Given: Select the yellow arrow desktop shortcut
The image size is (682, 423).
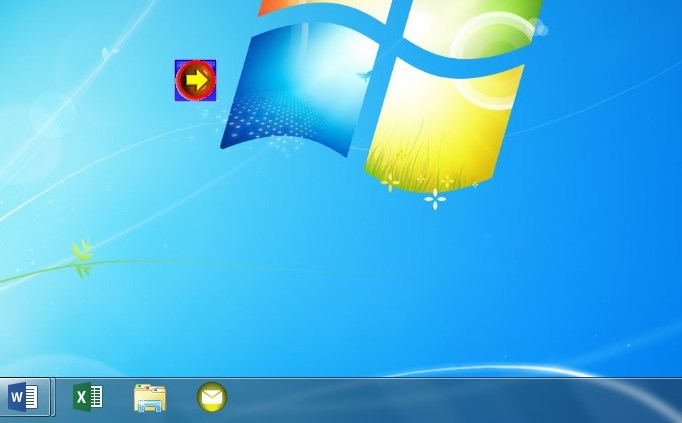Looking at the screenshot, I should click(x=196, y=80).
